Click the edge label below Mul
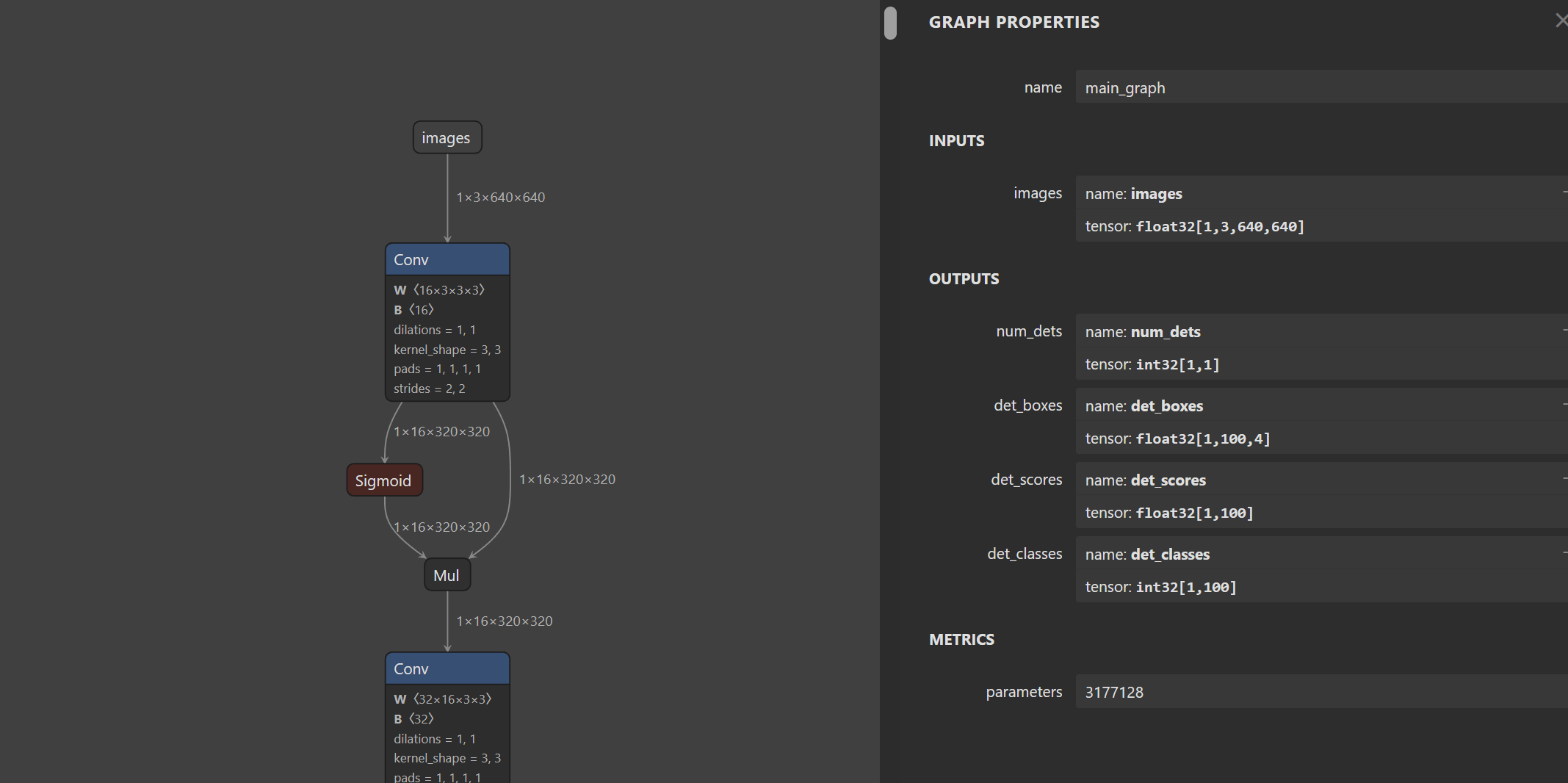The height and width of the screenshot is (783, 1568). [505, 621]
